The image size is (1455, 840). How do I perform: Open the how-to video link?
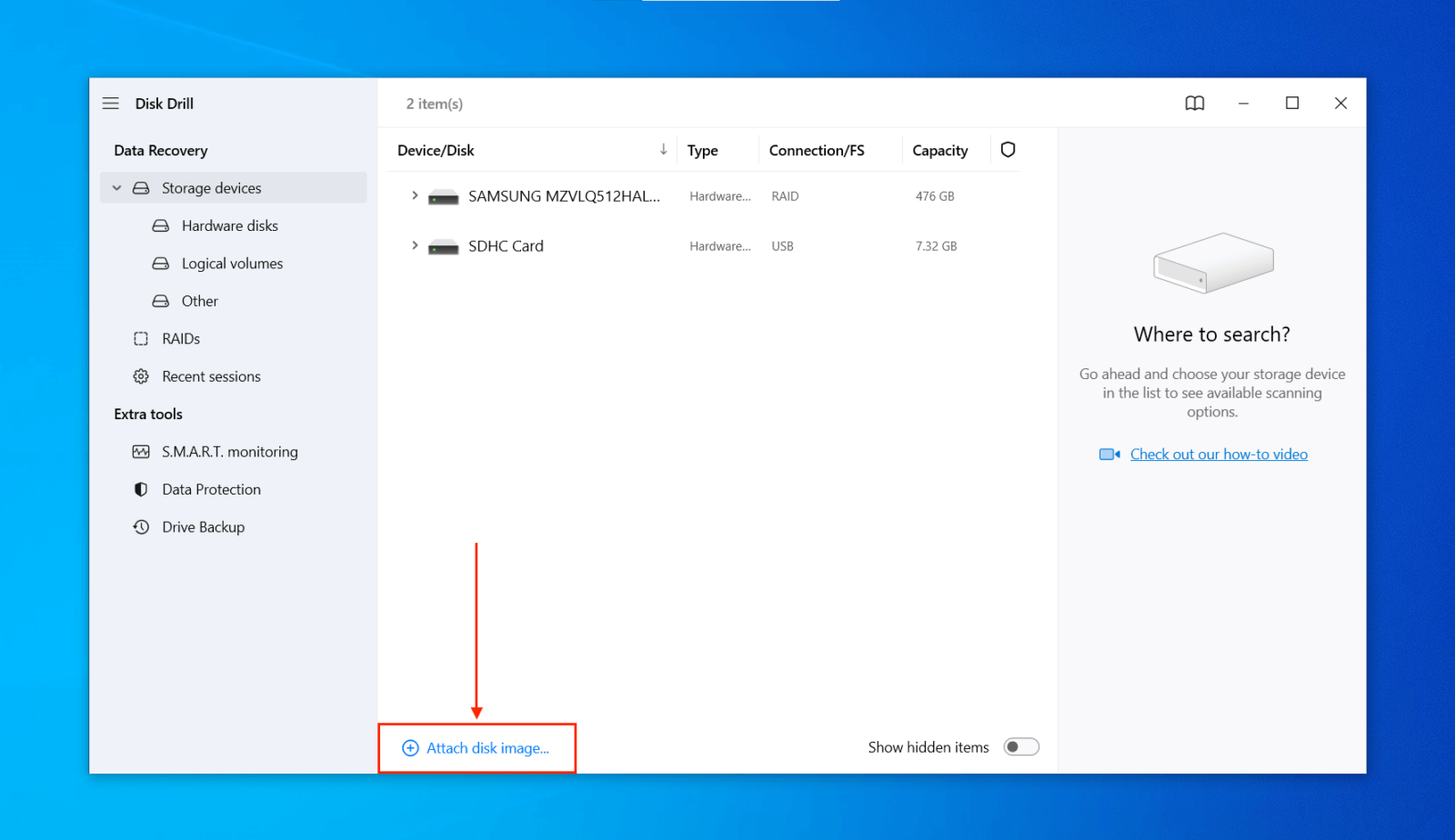pyautogui.click(x=1219, y=454)
